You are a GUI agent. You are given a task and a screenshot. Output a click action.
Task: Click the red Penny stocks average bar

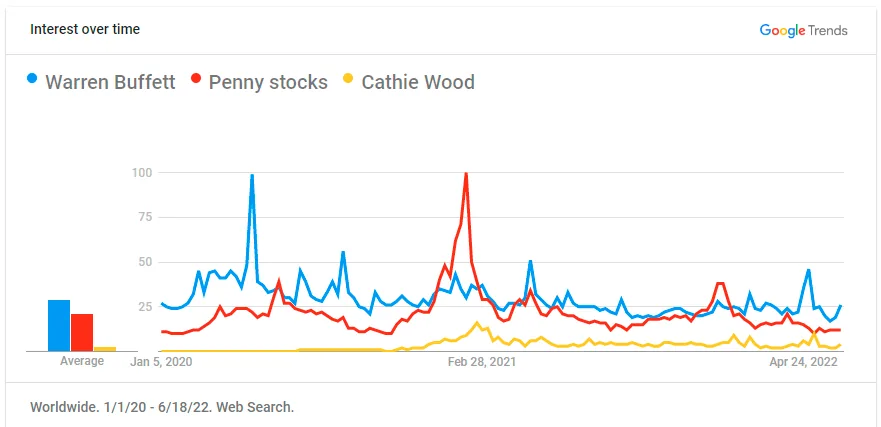point(82,333)
